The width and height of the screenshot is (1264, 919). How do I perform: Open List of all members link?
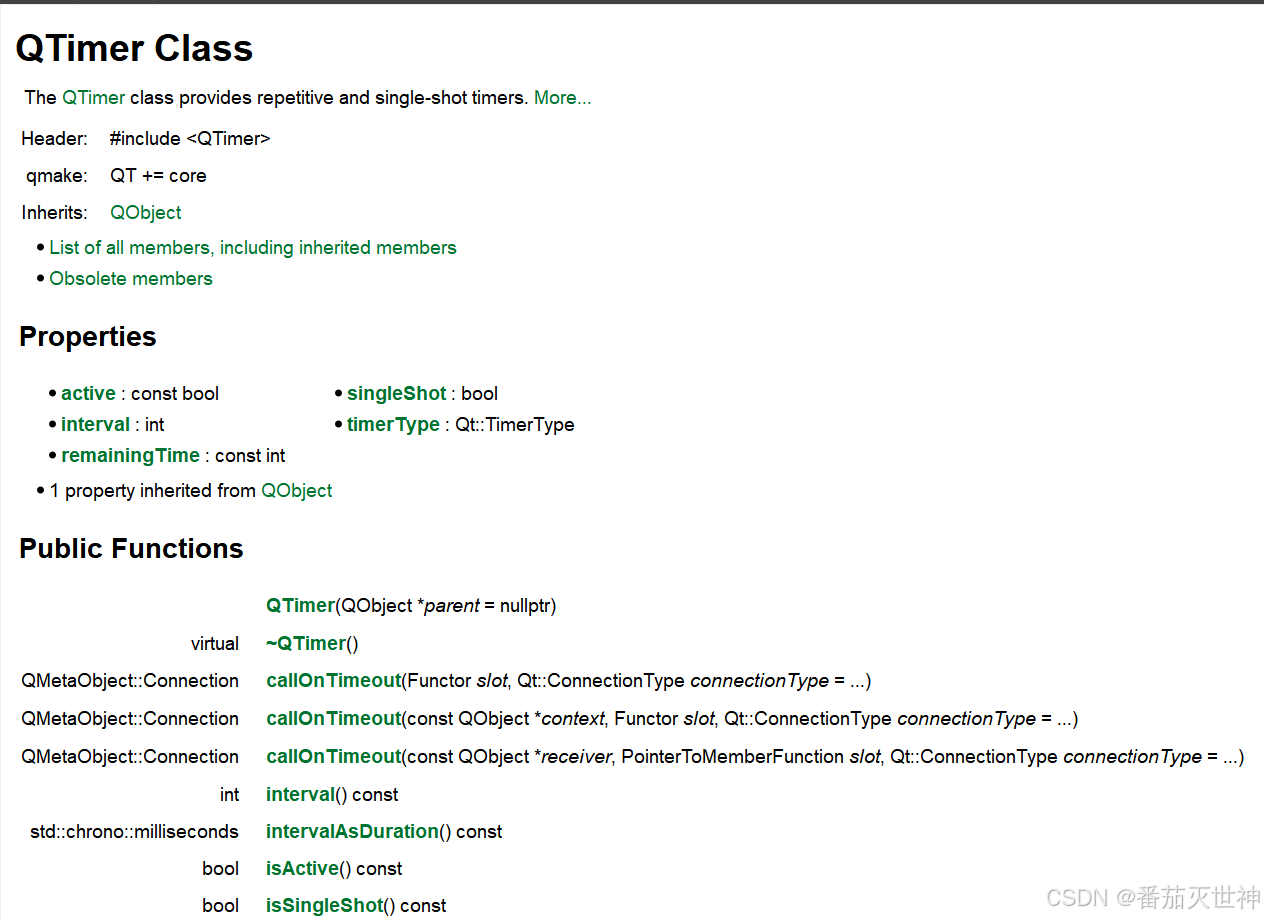[253, 248]
